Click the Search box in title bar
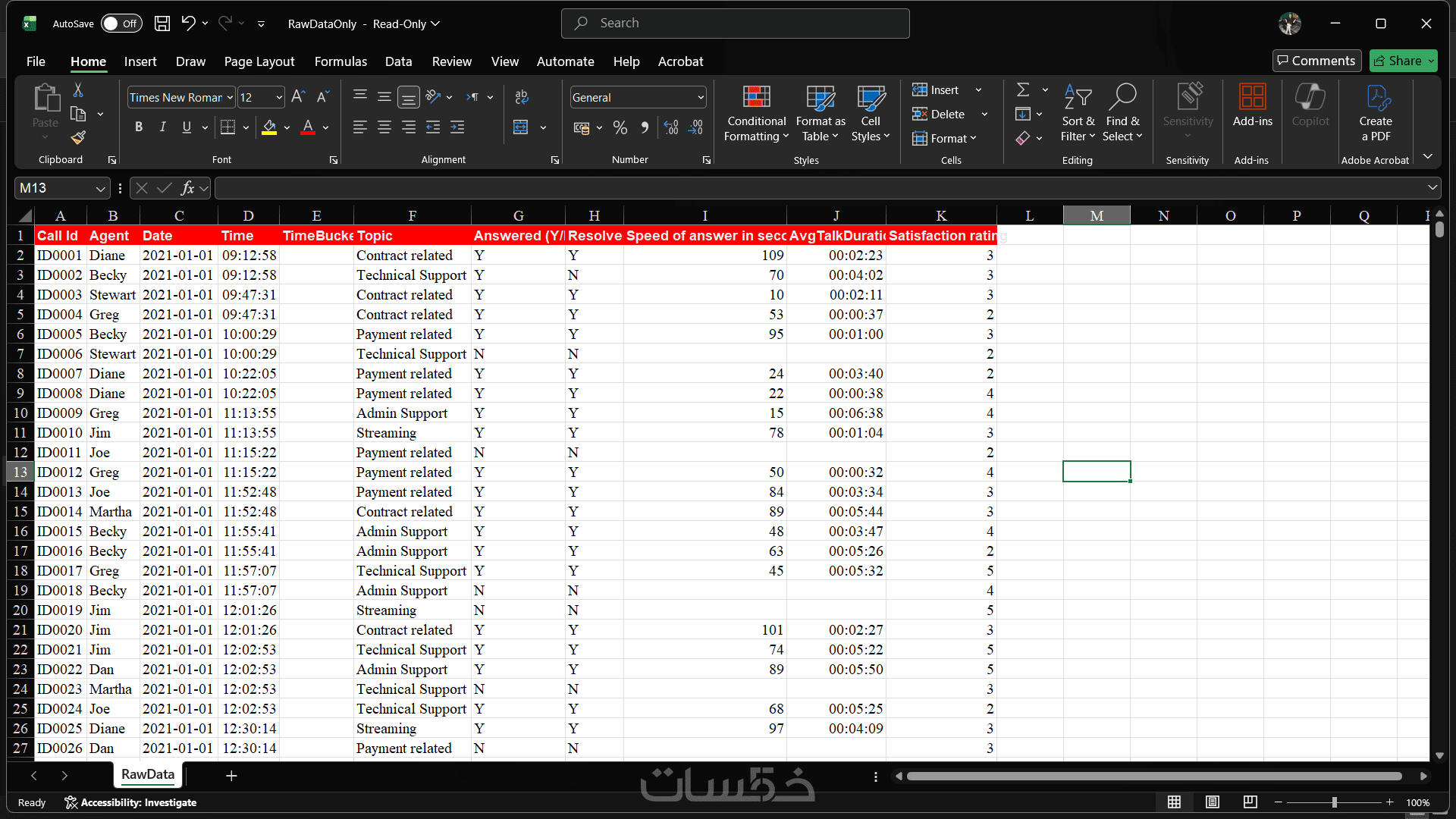This screenshot has width=1456, height=819. click(x=735, y=24)
